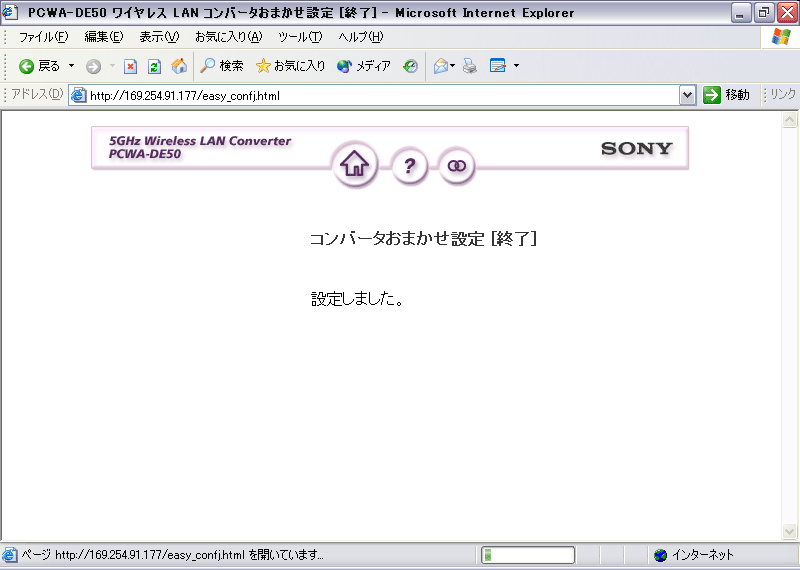Screen dimensions: 800x570
Task: Click the History icon in toolbar
Action: 410,66
